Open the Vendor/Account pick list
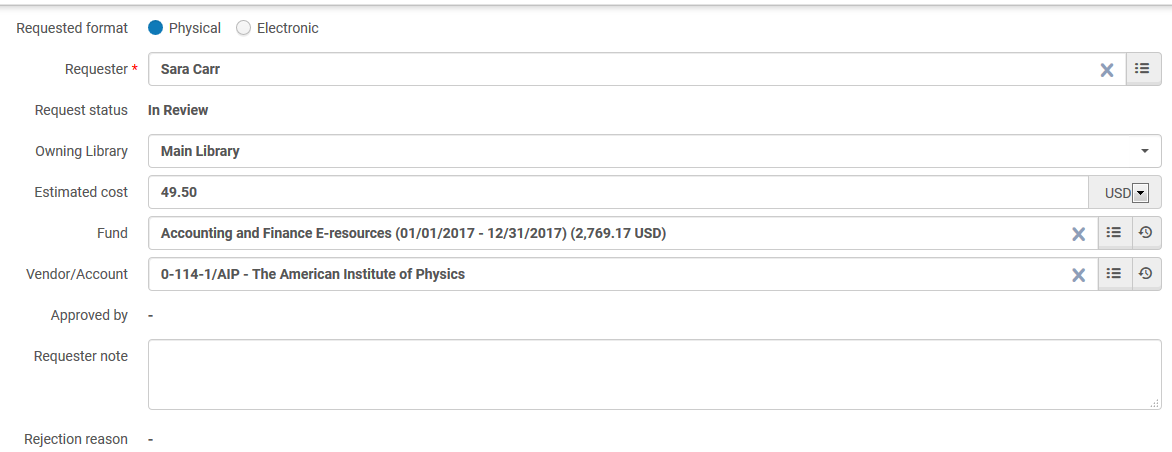Screen dimensions: 1172x452 (1114, 274)
